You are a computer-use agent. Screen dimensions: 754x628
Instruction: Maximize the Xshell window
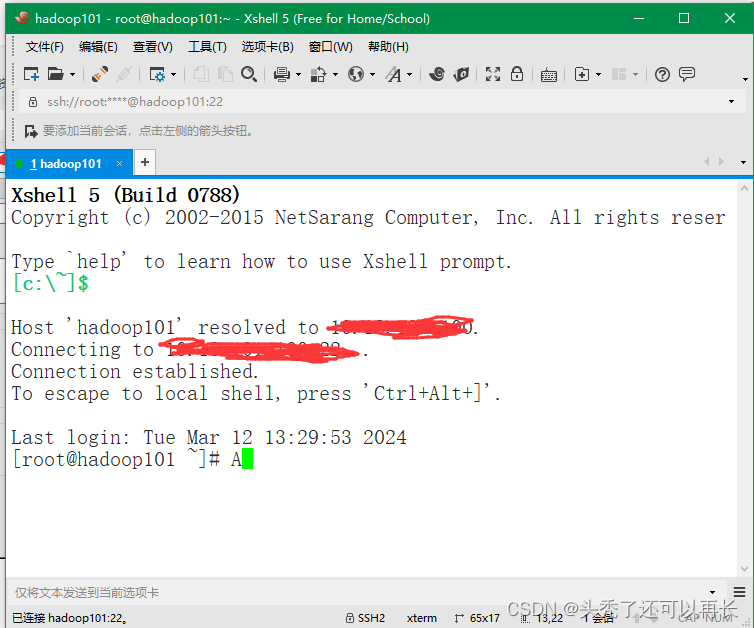tap(684, 18)
